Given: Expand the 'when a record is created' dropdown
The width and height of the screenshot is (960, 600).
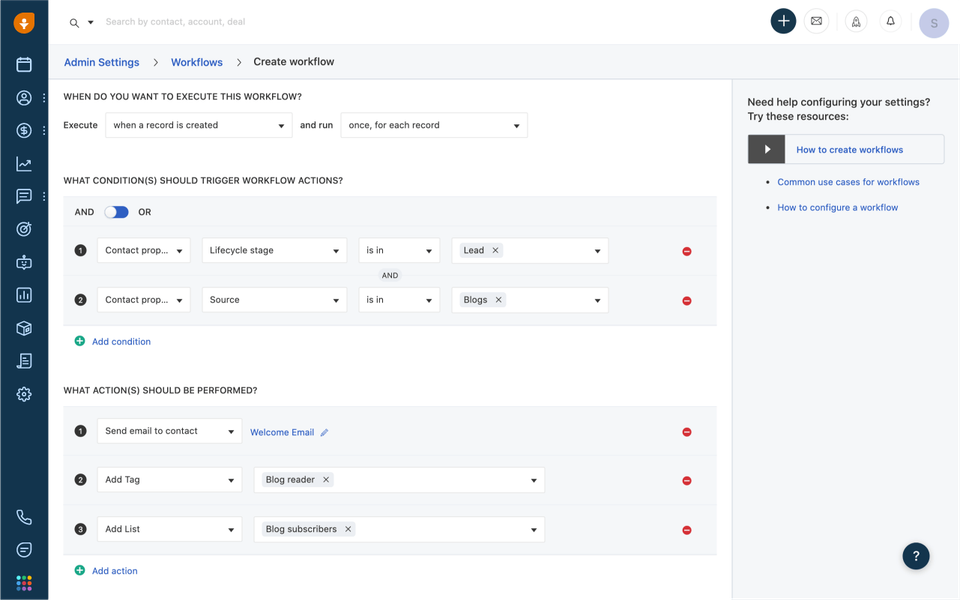Looking at the screenshot, I should click(198, 125).
